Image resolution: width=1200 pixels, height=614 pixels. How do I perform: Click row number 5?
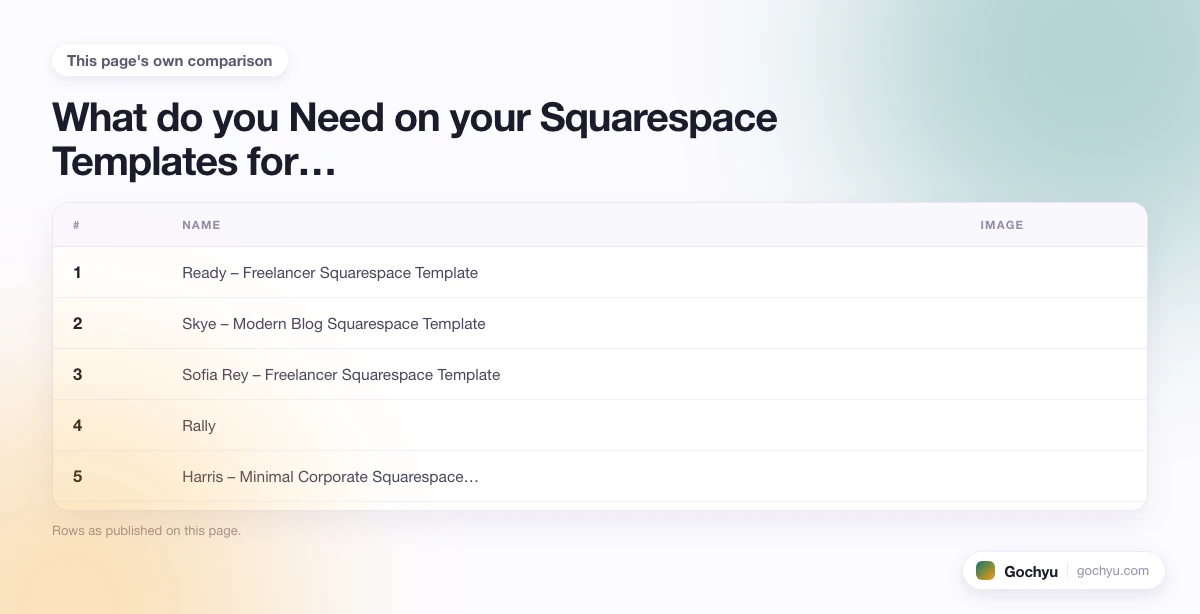[77, 476]
